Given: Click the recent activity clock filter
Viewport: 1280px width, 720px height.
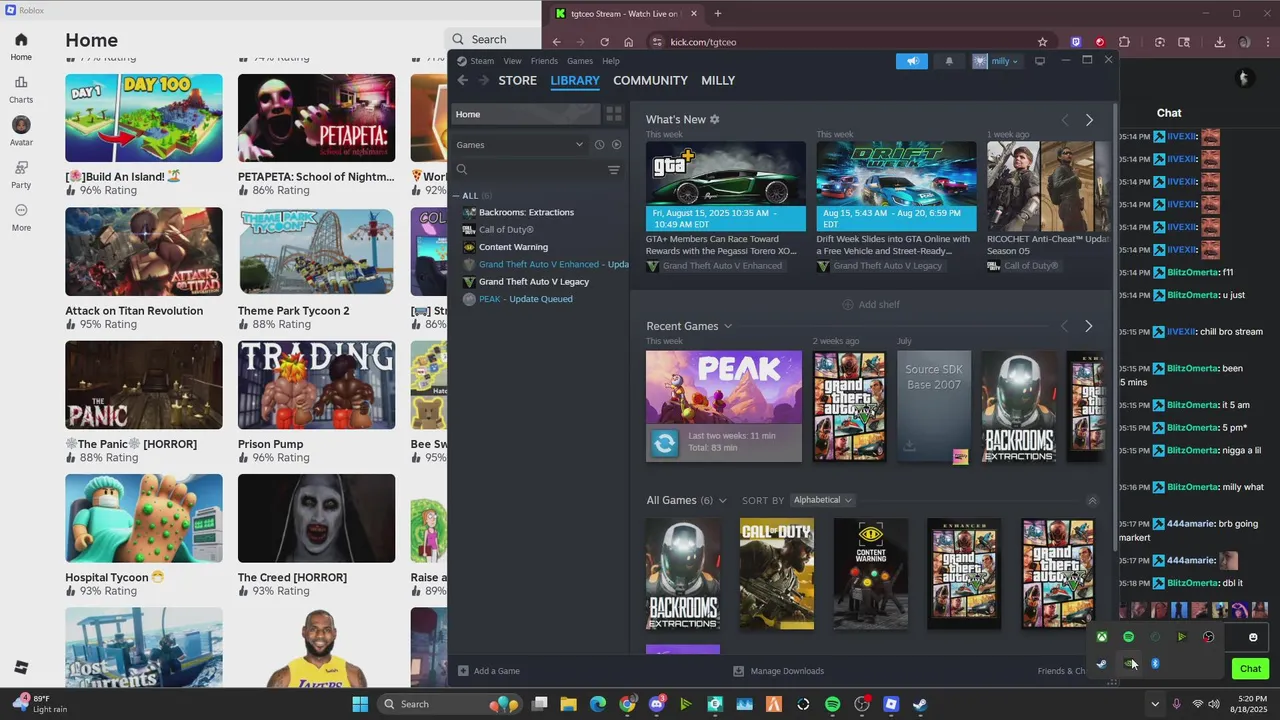Looking at the screenshot, I should (x=599, y=145).
